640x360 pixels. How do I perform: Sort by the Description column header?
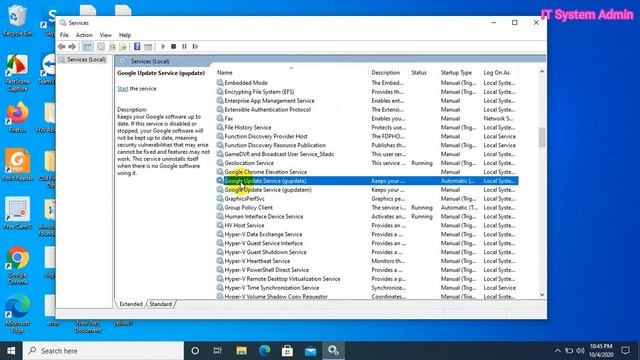pos(385,73)
